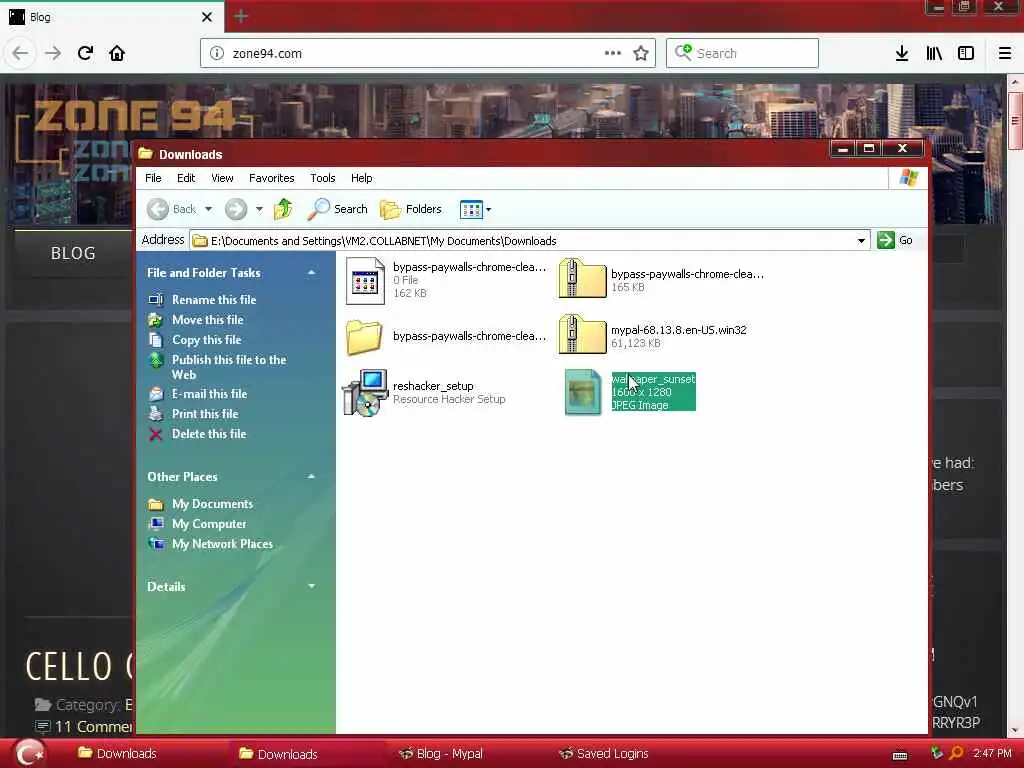Viewport: 1024px width, 768px height.
Task: Open My Computer from Other Places
Action: pos(209,524)
